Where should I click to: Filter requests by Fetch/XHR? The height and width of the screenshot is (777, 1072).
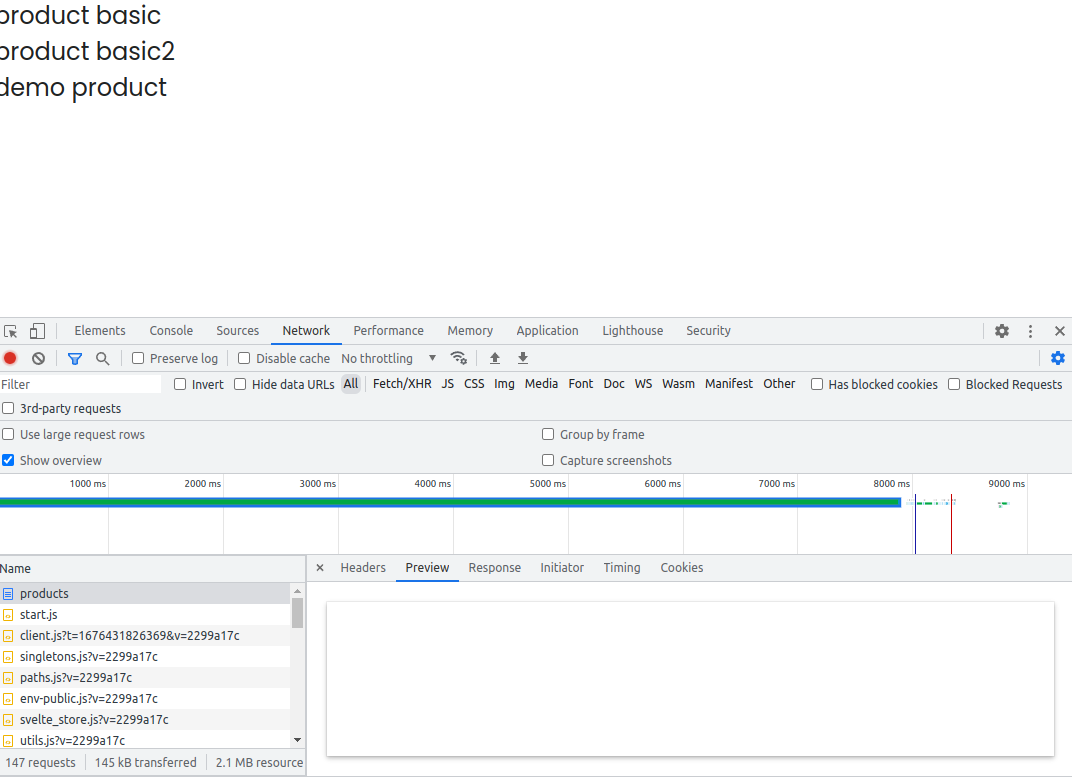coord(402,383)
